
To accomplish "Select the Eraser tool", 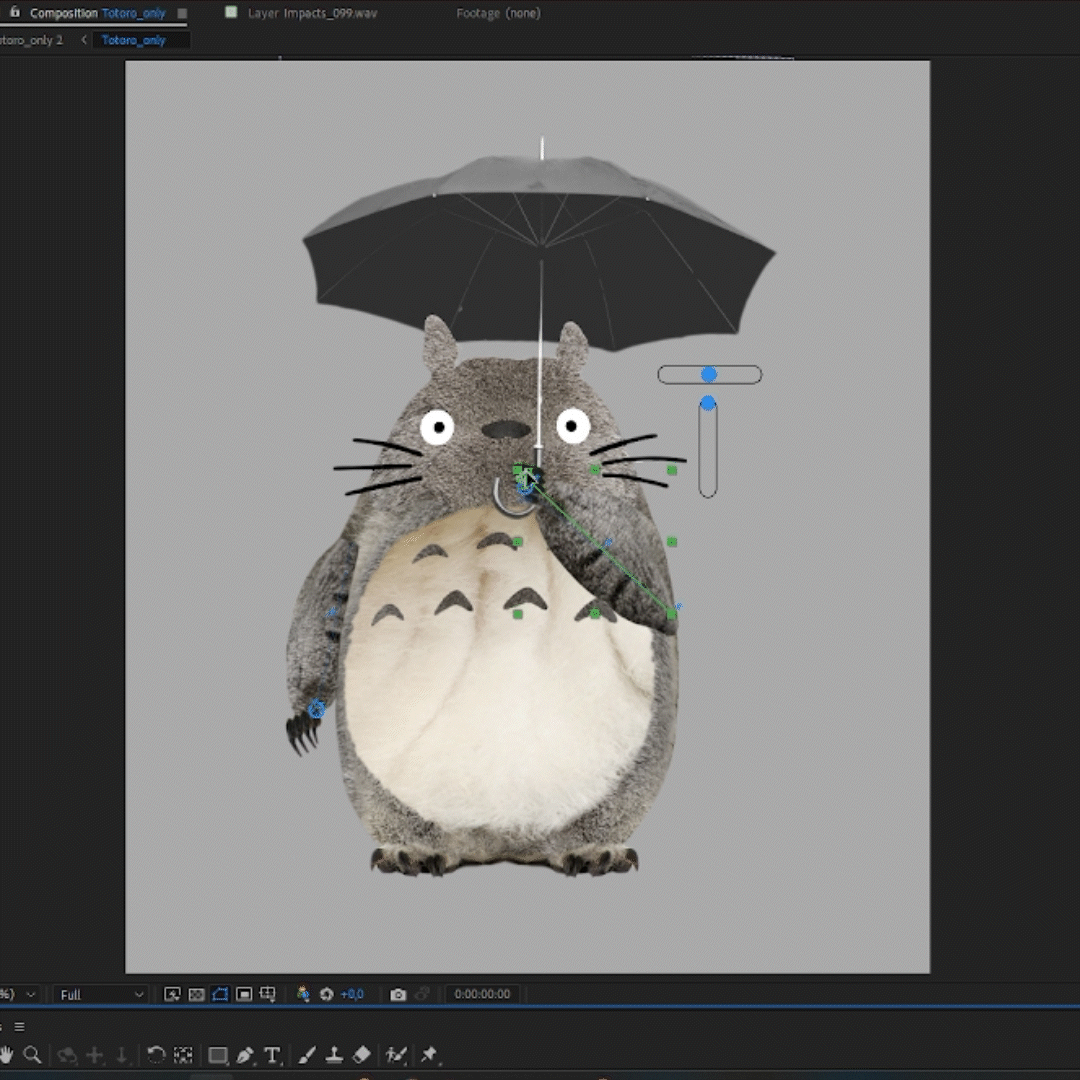I will (x=362, y=1055).
